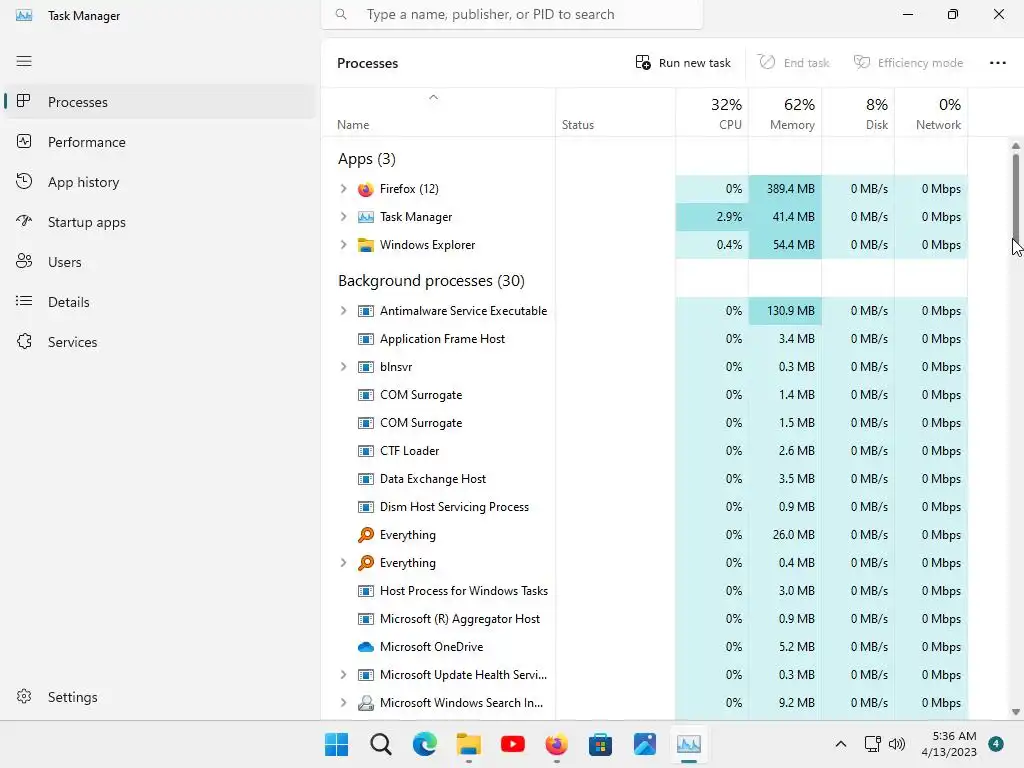1024x768 pixels.
Task: Sort by the CPU column header
Action: coord(712,113)
